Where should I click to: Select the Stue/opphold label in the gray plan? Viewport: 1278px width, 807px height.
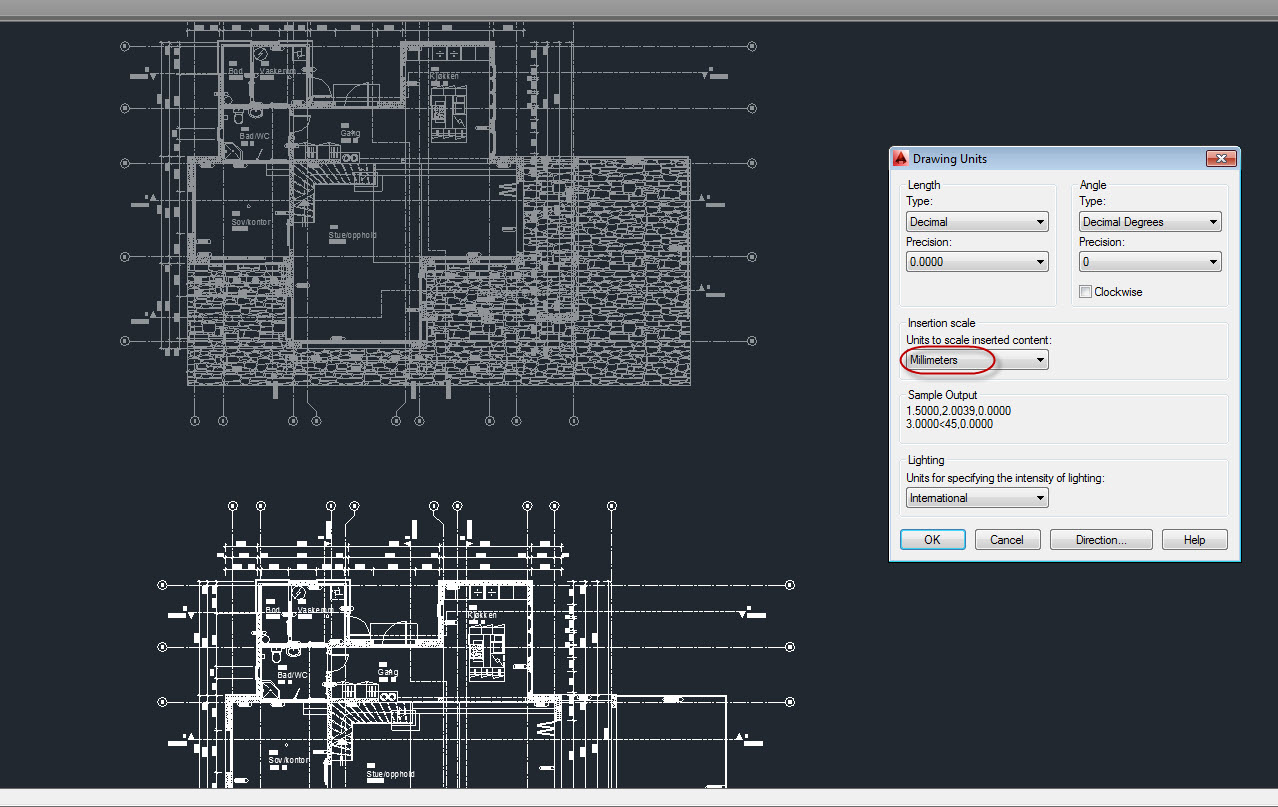tap(352, 236)
